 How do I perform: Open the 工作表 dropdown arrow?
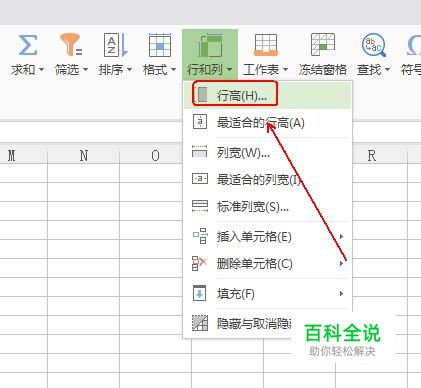pyautogui.click(x=286, y=70)
